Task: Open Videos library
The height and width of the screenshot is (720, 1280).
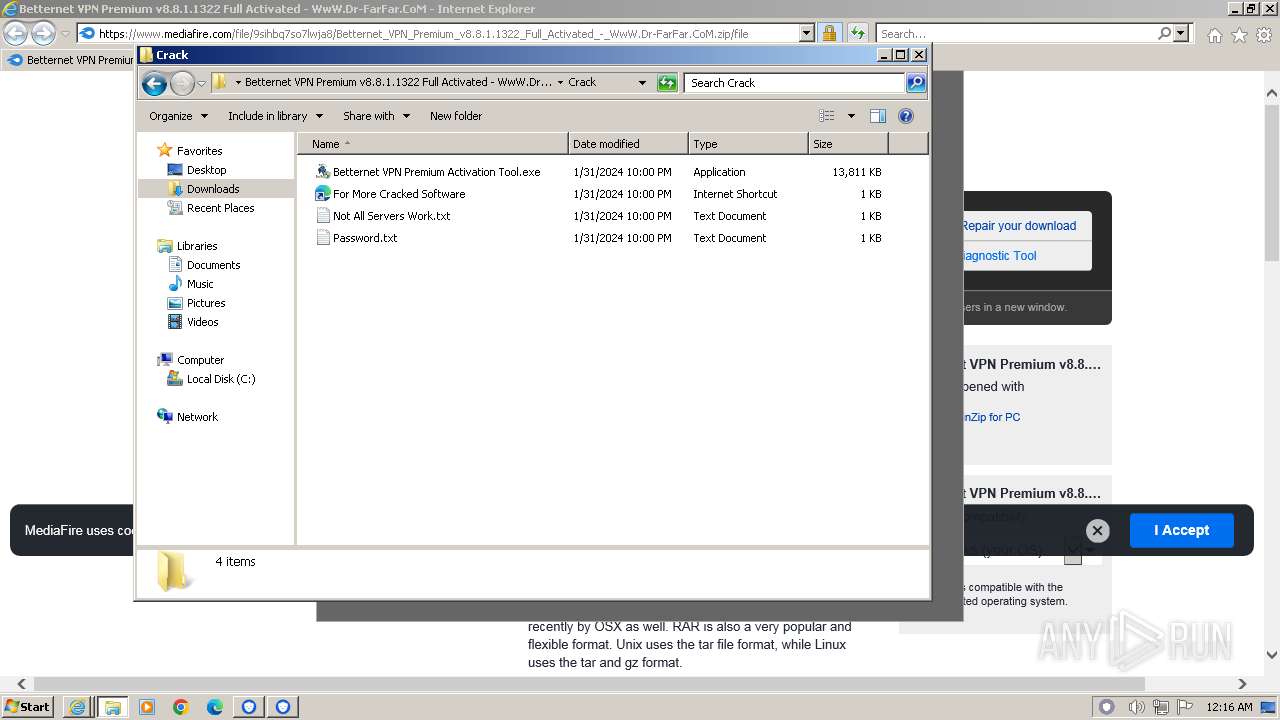Action: [202, 322]
